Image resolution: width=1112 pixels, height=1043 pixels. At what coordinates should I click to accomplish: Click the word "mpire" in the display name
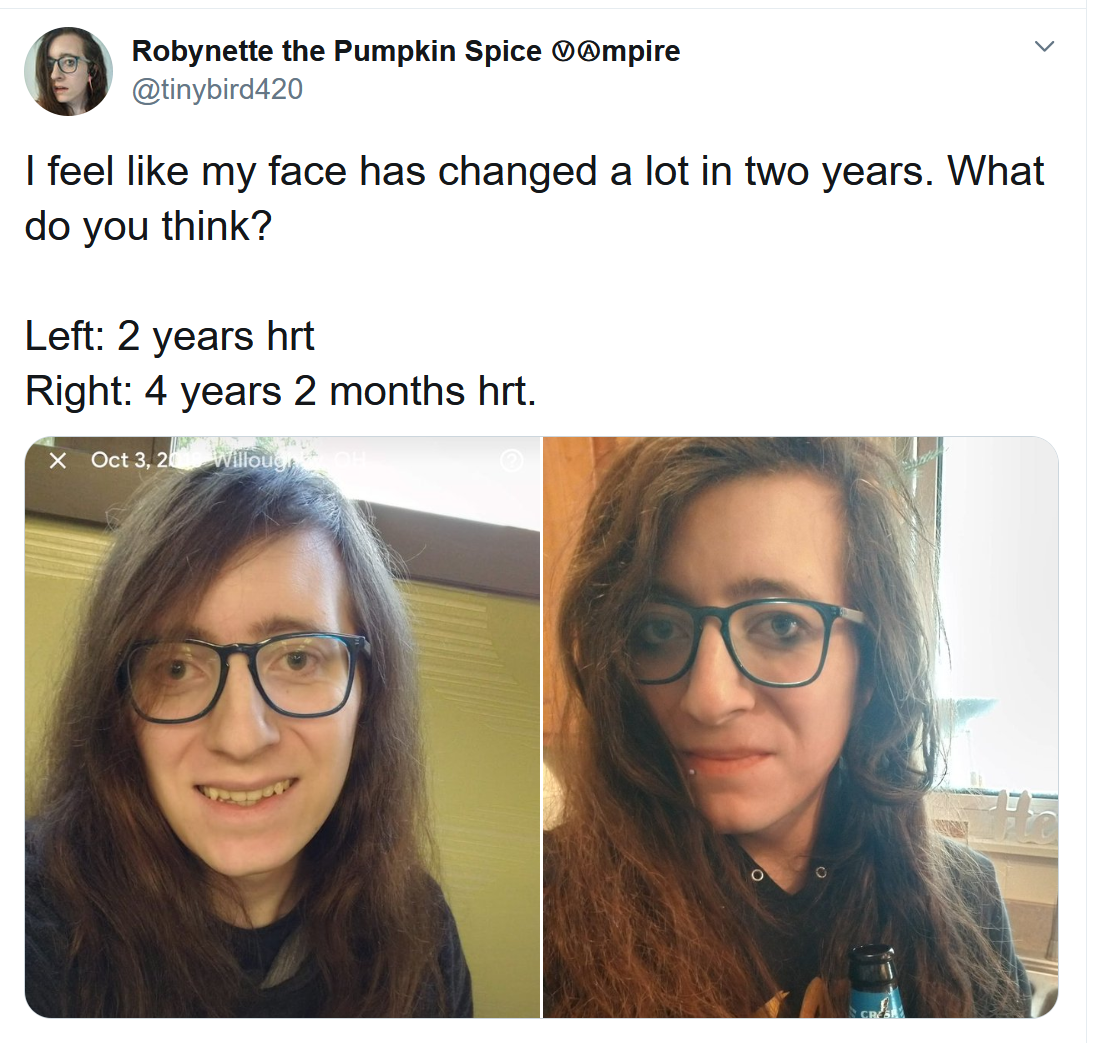tap(636, 52)
